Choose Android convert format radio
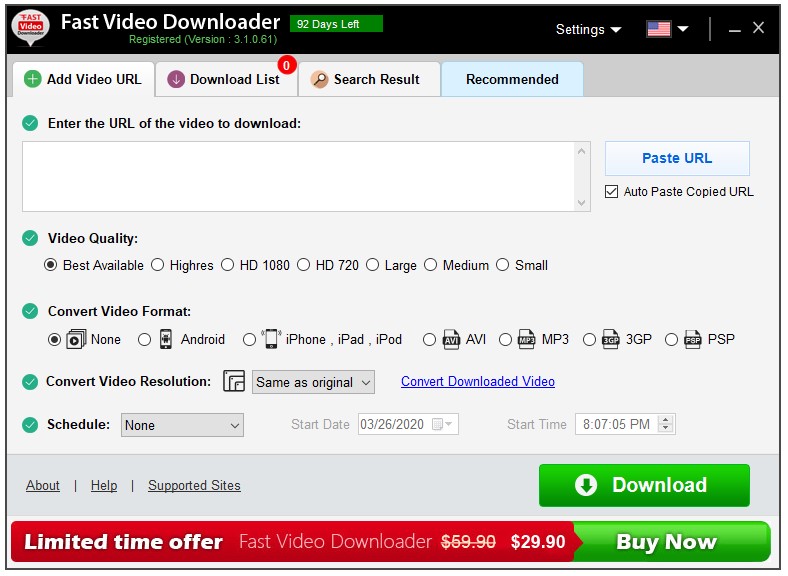The image size is (788, 576). click(x=145, y=340)
